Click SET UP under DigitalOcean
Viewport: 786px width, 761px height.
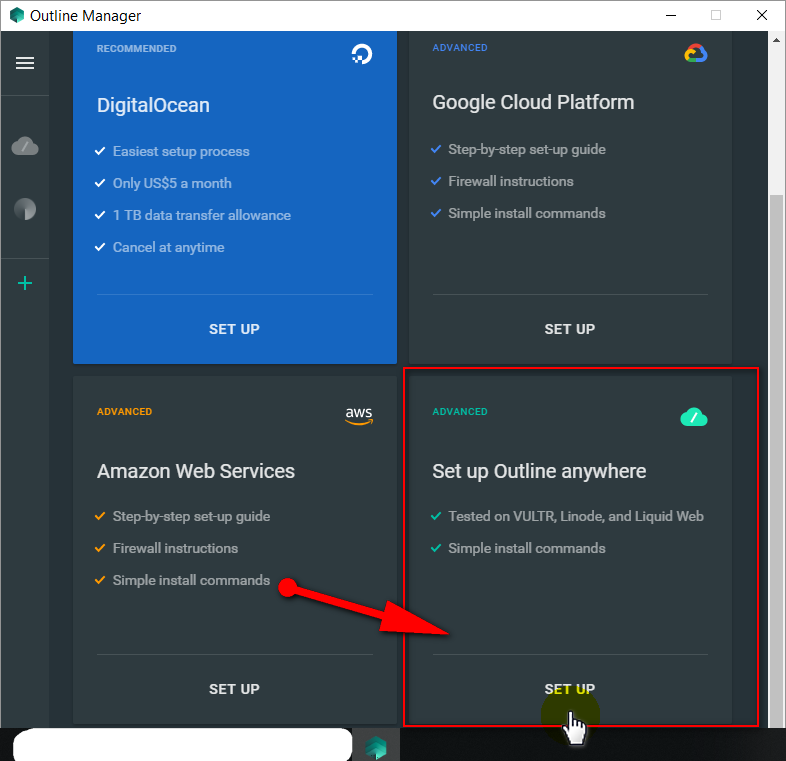234,329
